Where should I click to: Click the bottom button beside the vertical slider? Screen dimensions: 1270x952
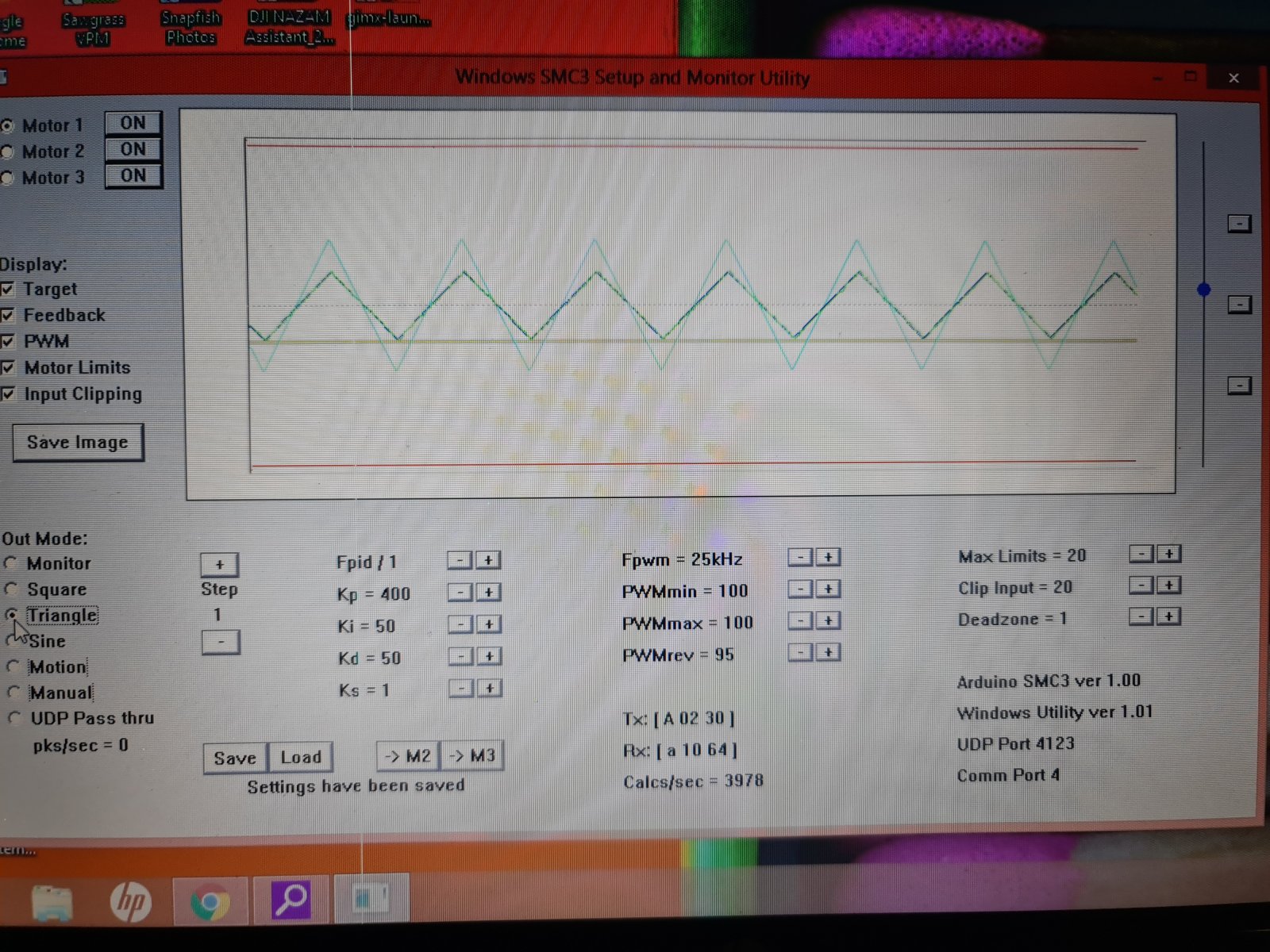coord(1239,386)
